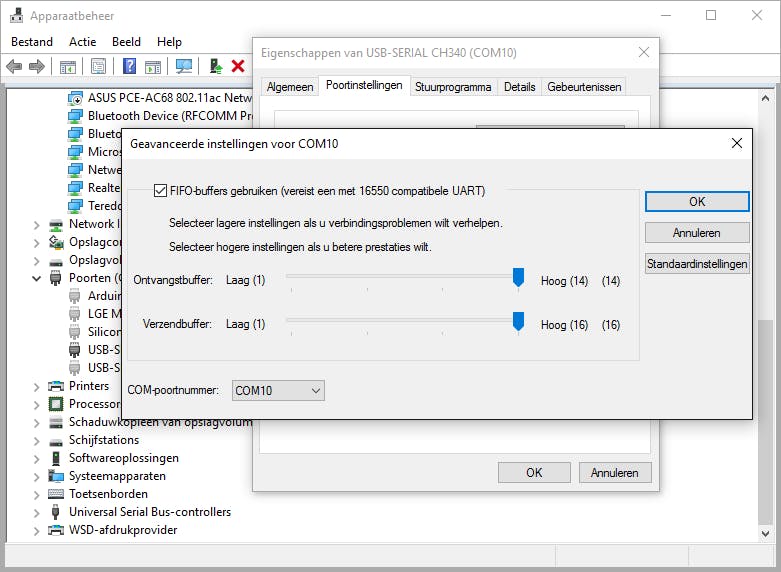Image resolution: width=781 pixels, height=572 pixels.
Task: Click the Poorten port category icon
Action: point(56,278)
